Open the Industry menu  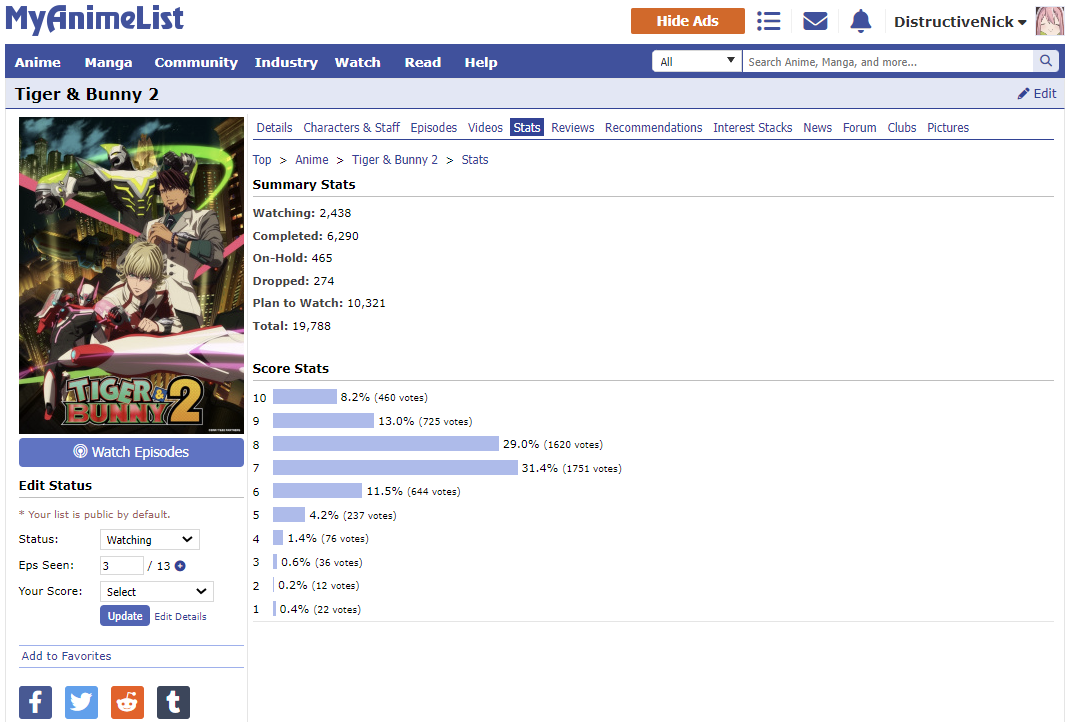tap(286, 62)
